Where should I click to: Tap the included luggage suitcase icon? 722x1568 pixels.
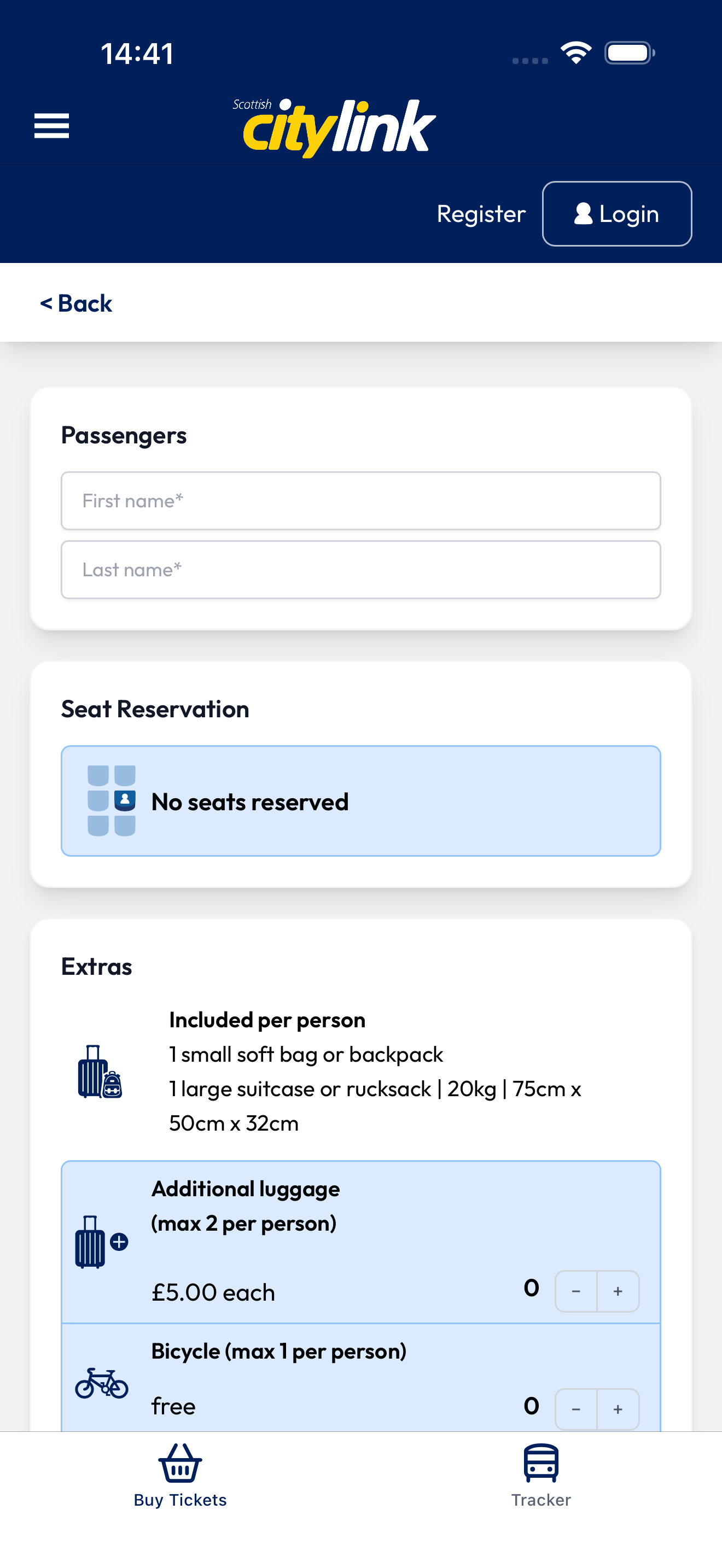[x=100, y=1072]
